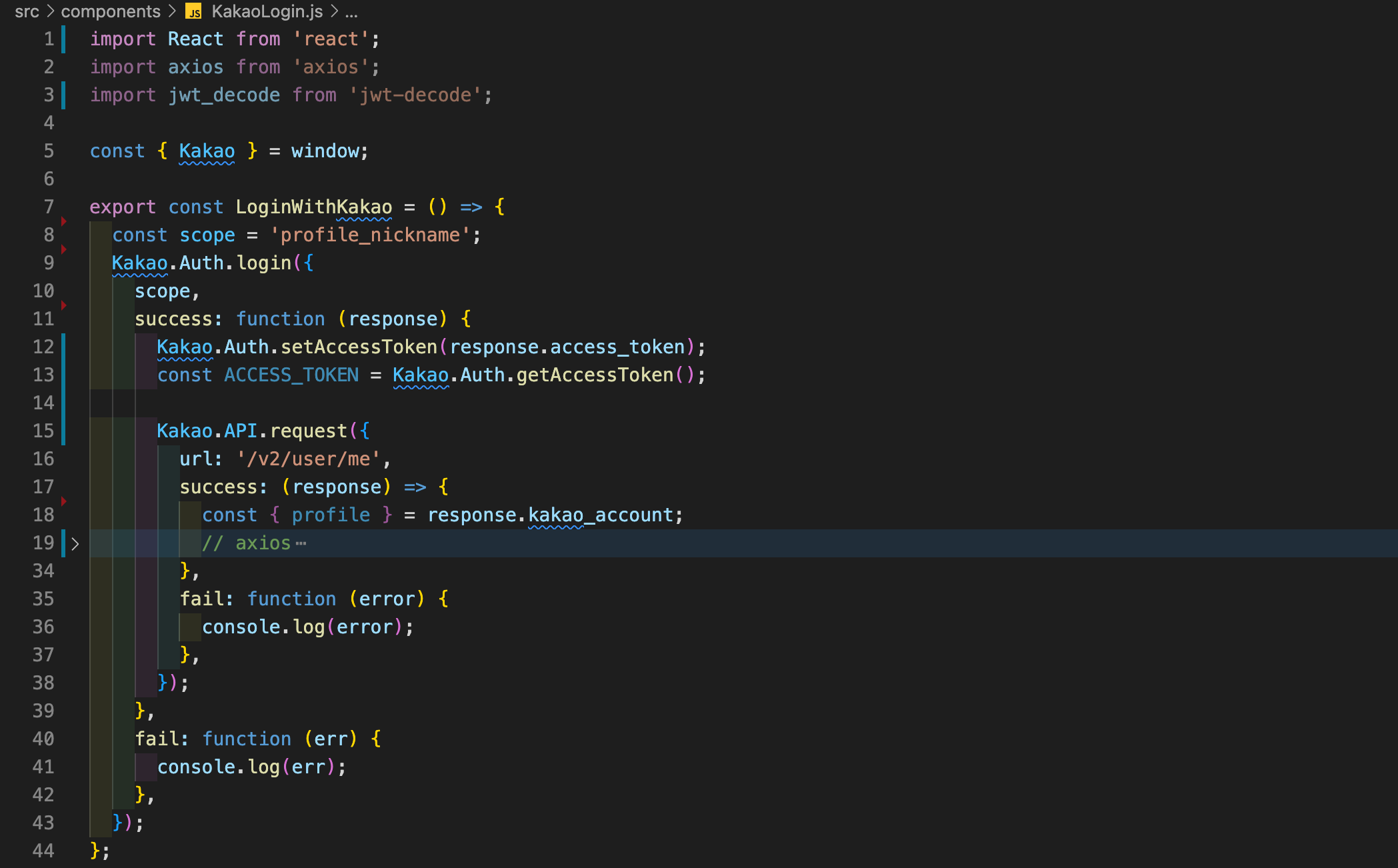Open blue change marker beside line 3
Image resolution: width=1398 pixels, height=868 pixels.
pos(63,95)
